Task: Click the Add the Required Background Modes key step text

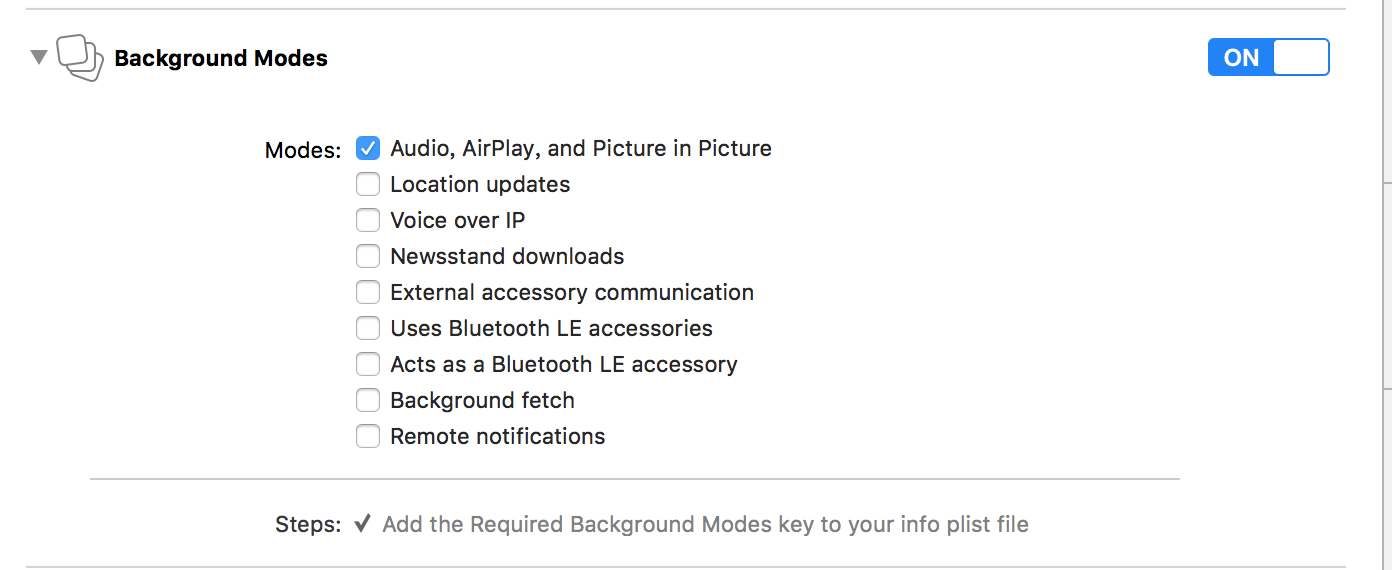Action: [705, 524]
